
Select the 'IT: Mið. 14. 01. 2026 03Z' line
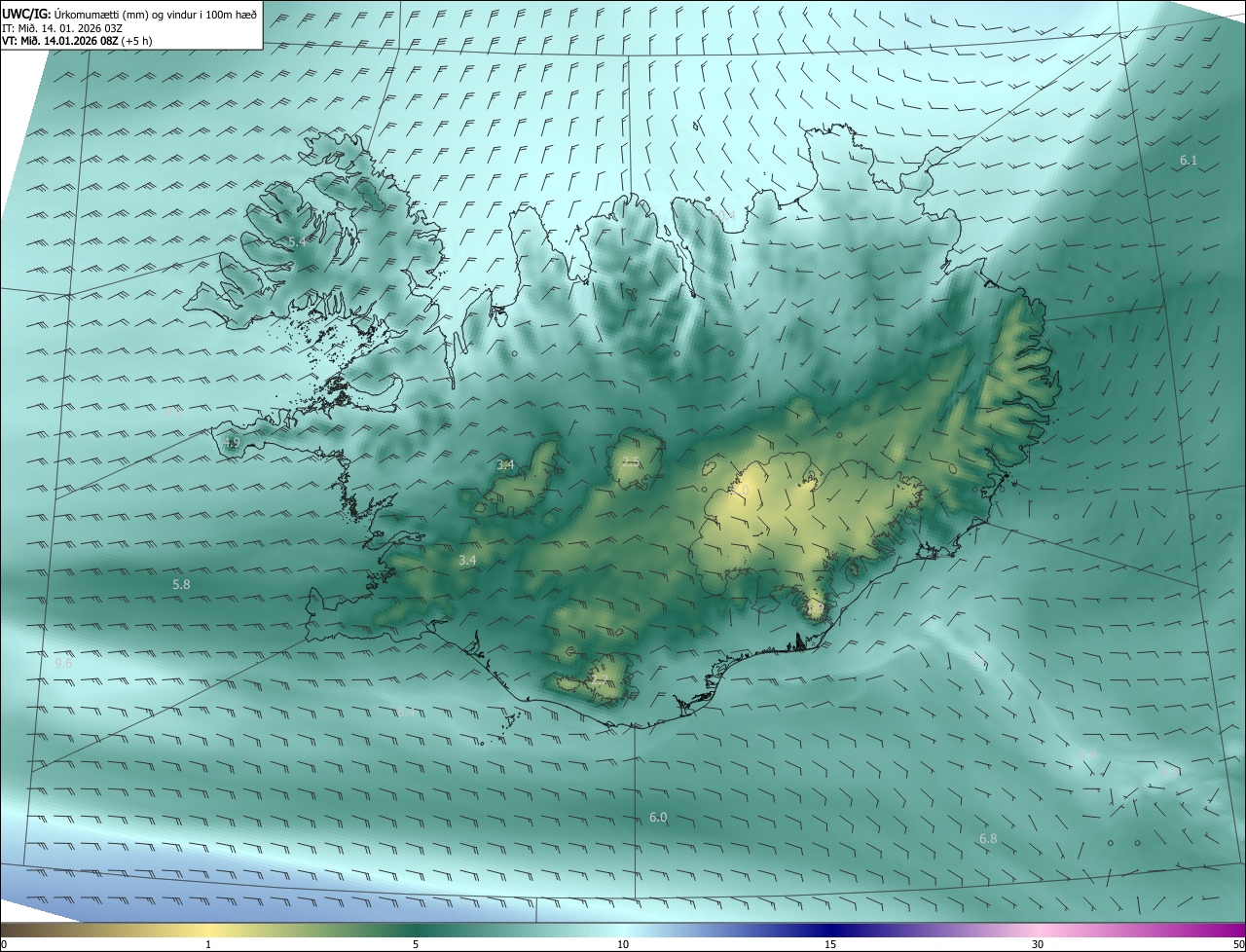61,28
